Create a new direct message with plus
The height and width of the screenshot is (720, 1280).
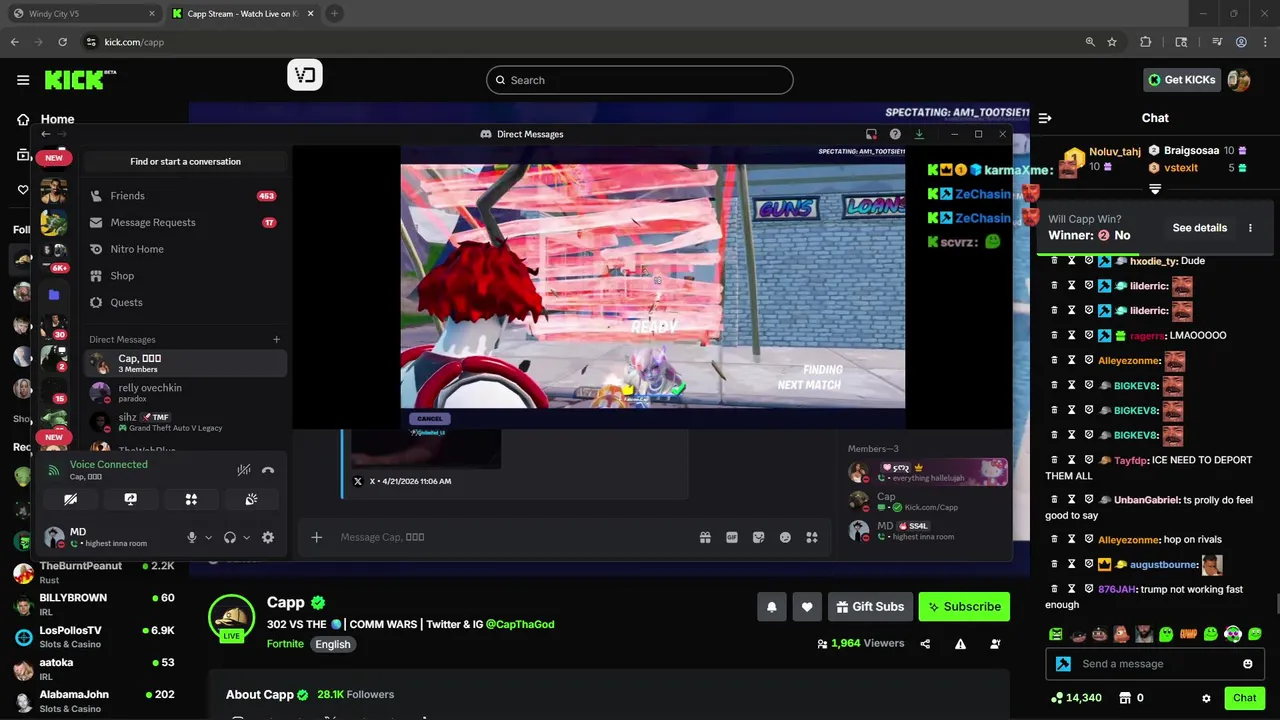[x=277, y=339]
